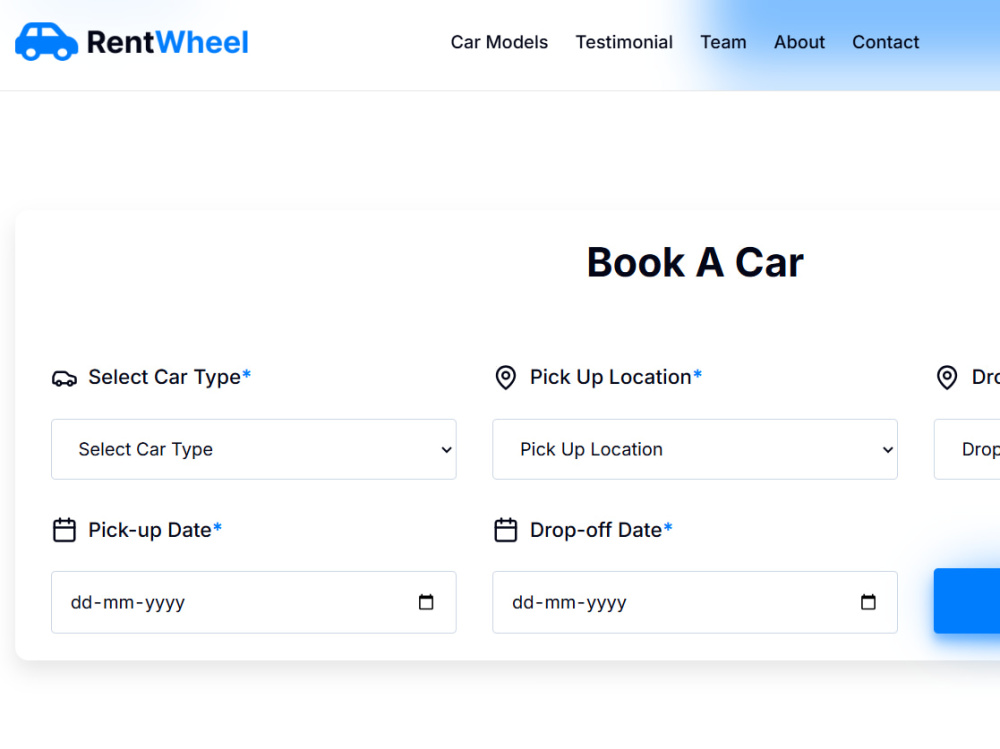Navigate to the About page link

799,42
